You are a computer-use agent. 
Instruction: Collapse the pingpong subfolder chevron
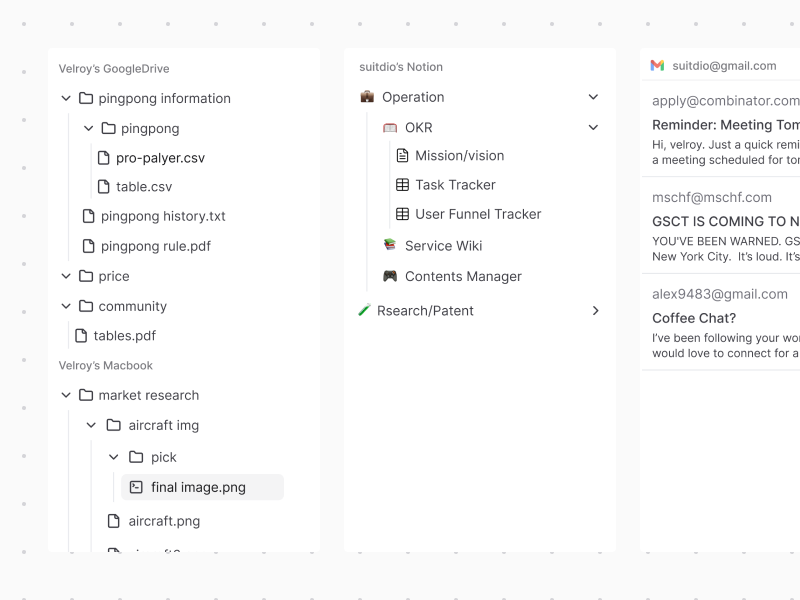(89, 128)
